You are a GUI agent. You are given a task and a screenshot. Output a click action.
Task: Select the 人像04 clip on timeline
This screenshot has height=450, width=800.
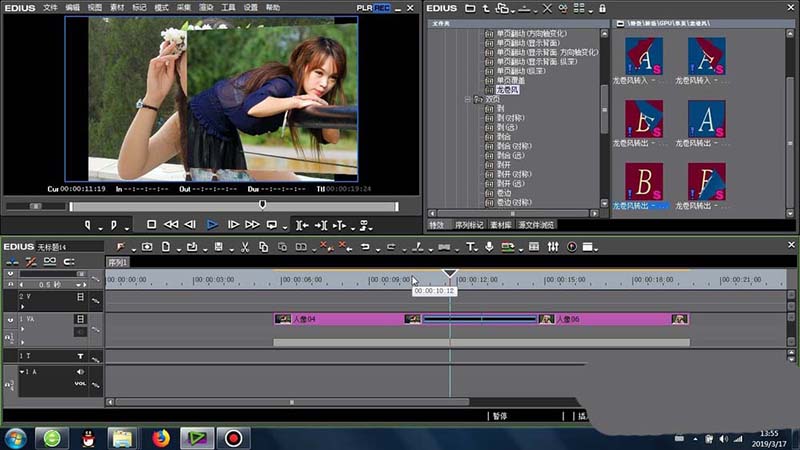point(348,319)
